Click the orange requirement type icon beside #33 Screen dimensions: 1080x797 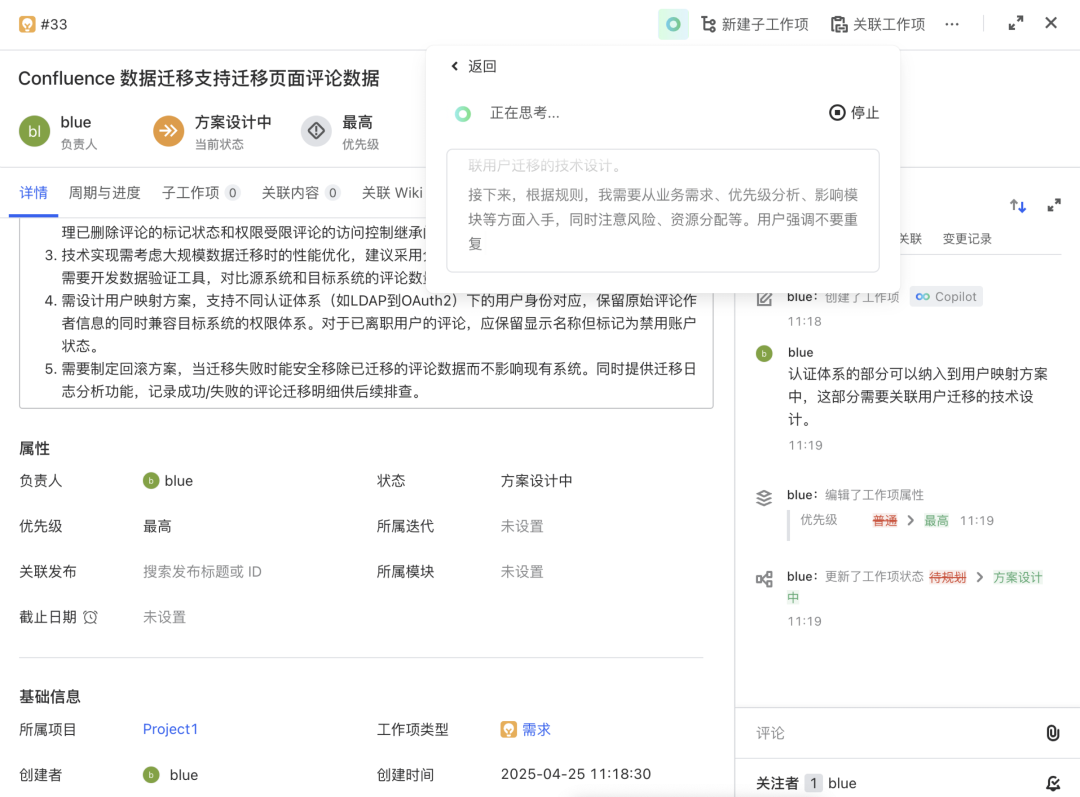click(x=27, y=24)
